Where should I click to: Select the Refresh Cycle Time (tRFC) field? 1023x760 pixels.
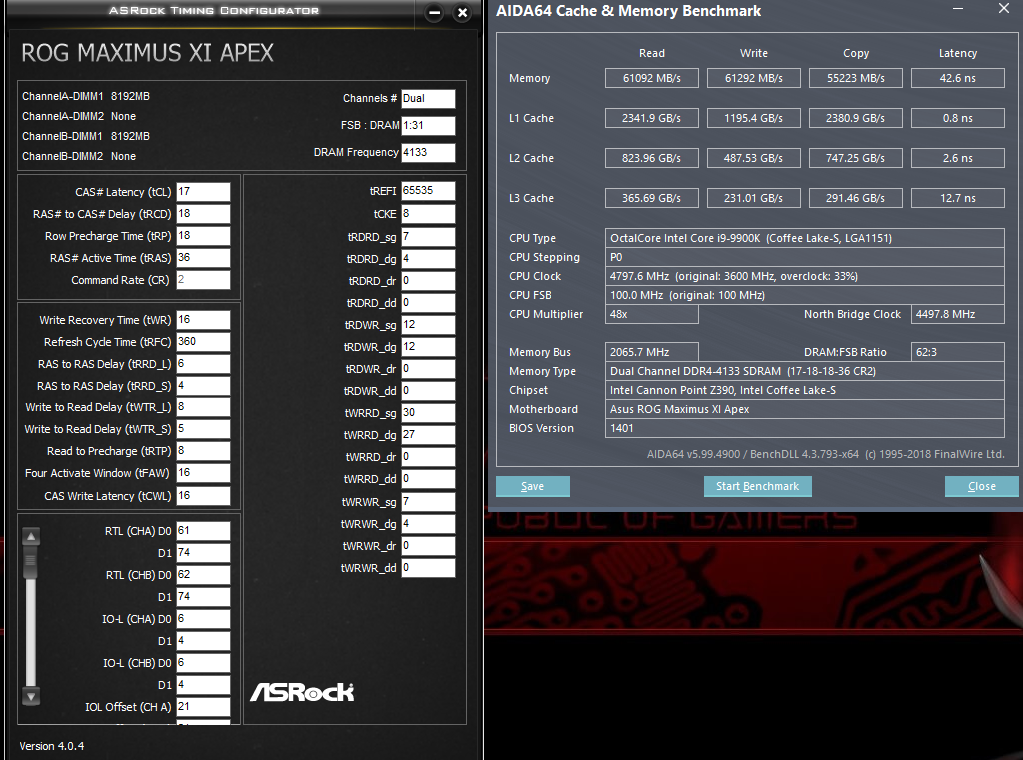[203, 342]
